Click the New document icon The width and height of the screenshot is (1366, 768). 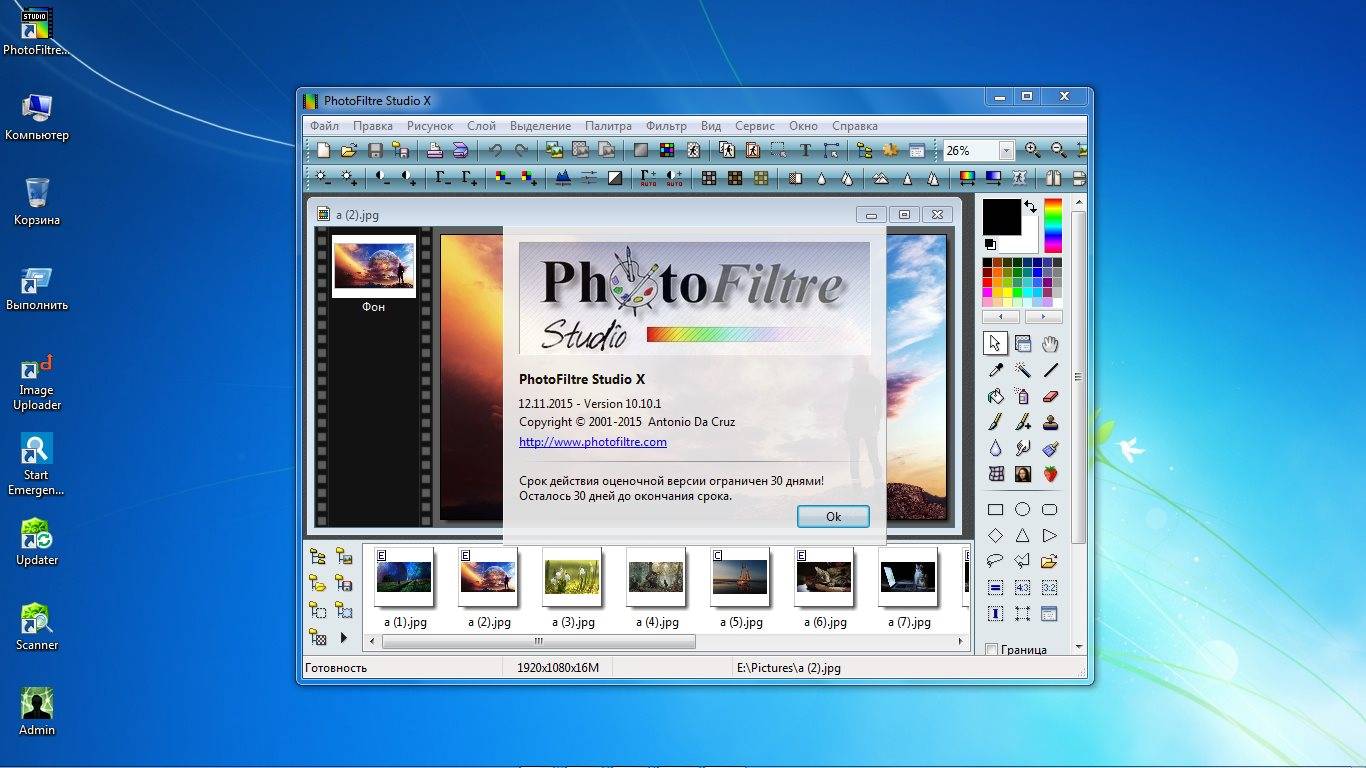pyautogui.click(x=323, y=150)
